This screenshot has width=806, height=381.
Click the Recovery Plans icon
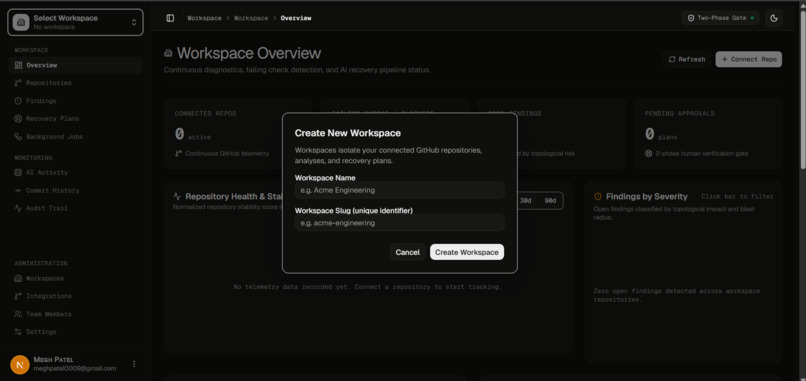coord(19,119)
